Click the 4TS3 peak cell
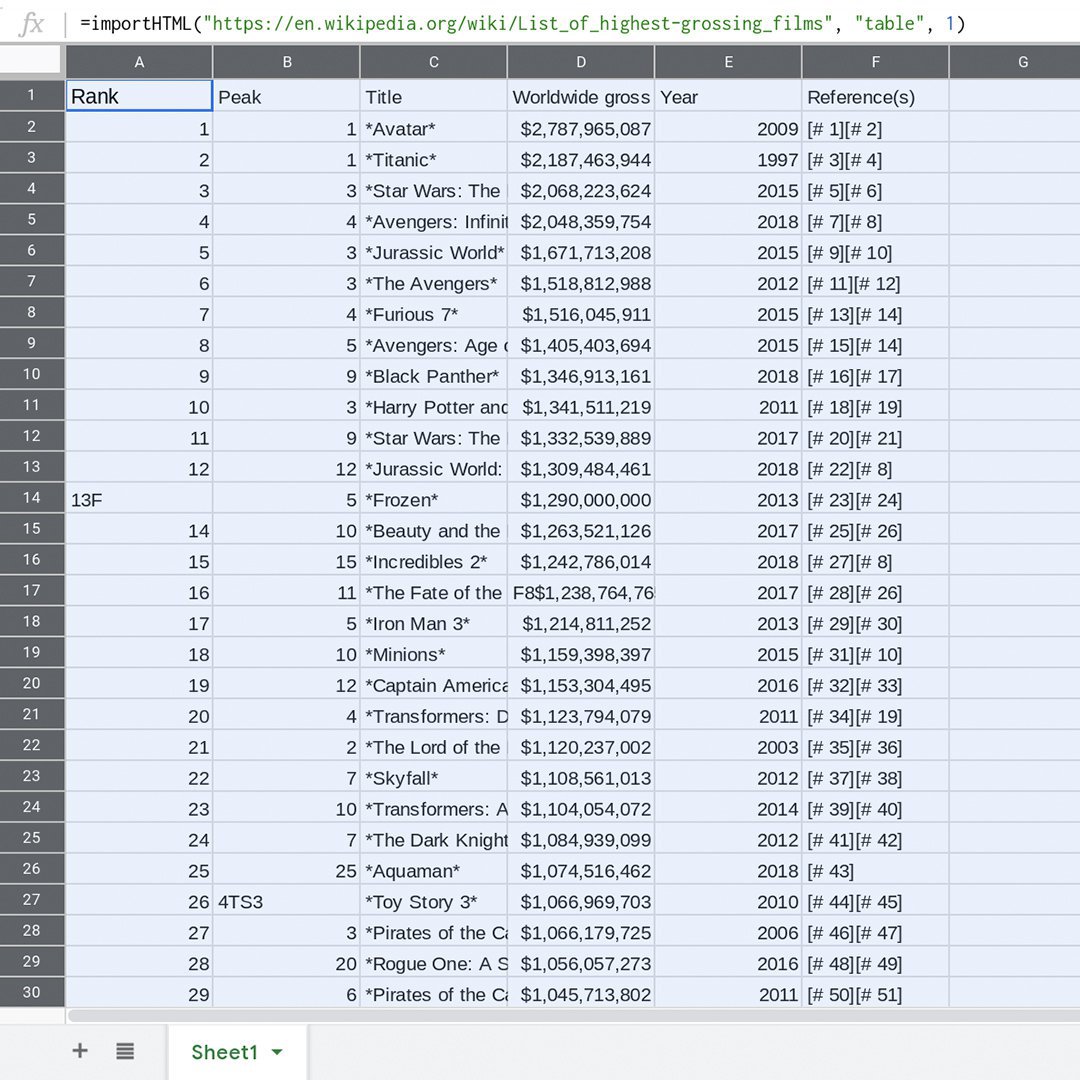The image size is (1080, 1080). click(287, 902)
